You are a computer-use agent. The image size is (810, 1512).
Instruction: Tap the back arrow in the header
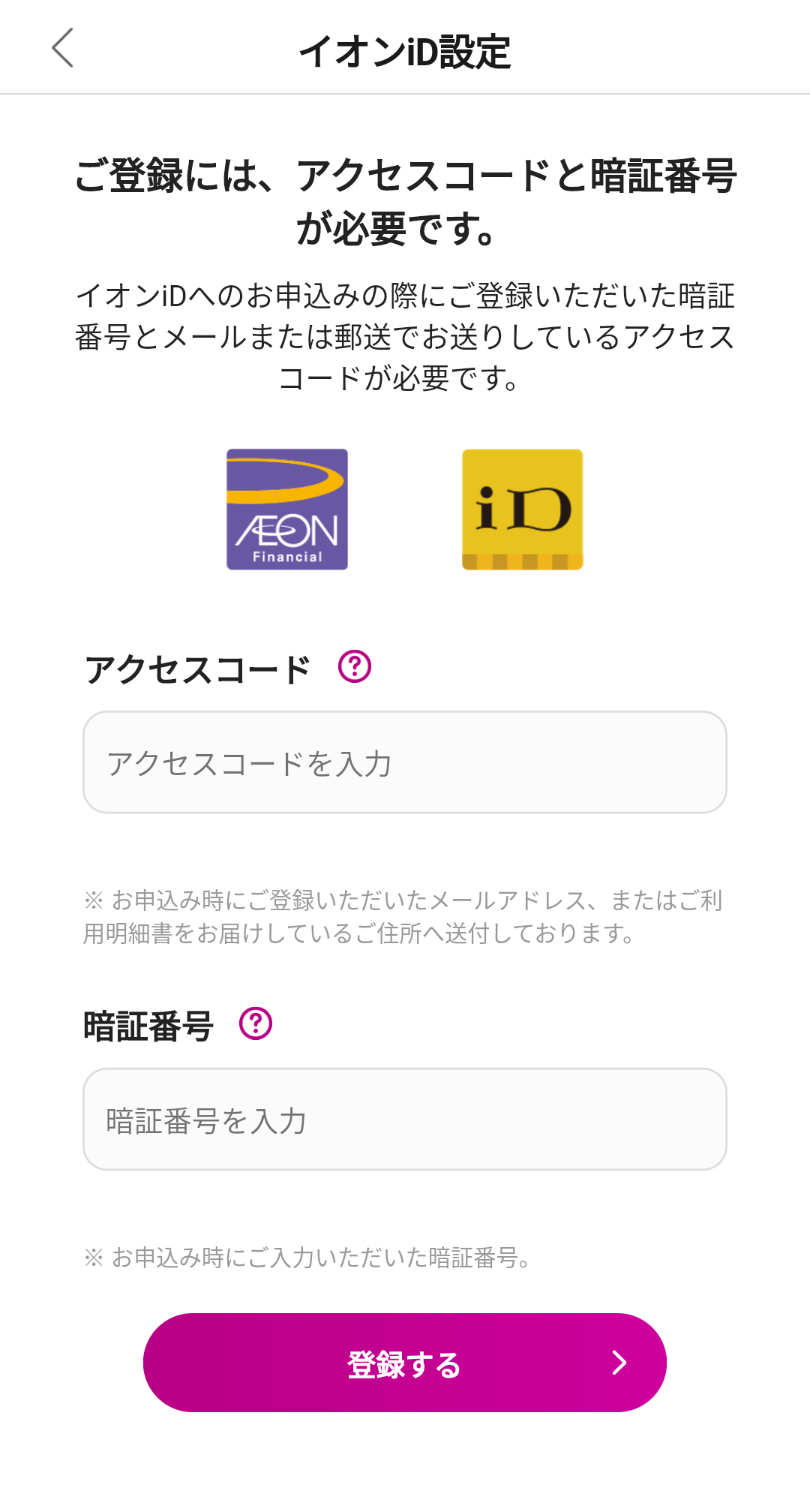[x=63, y=48]
